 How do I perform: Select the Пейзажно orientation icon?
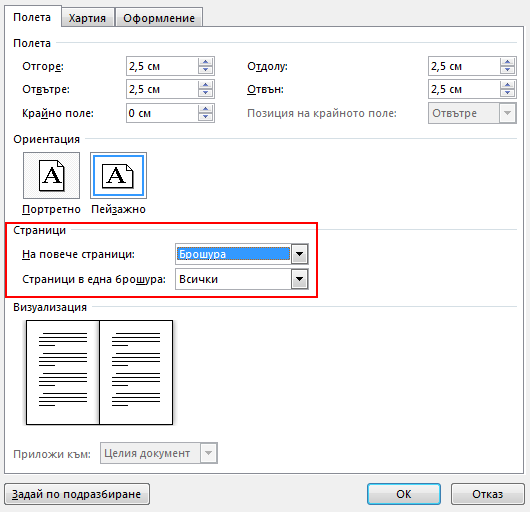point(118,175)
